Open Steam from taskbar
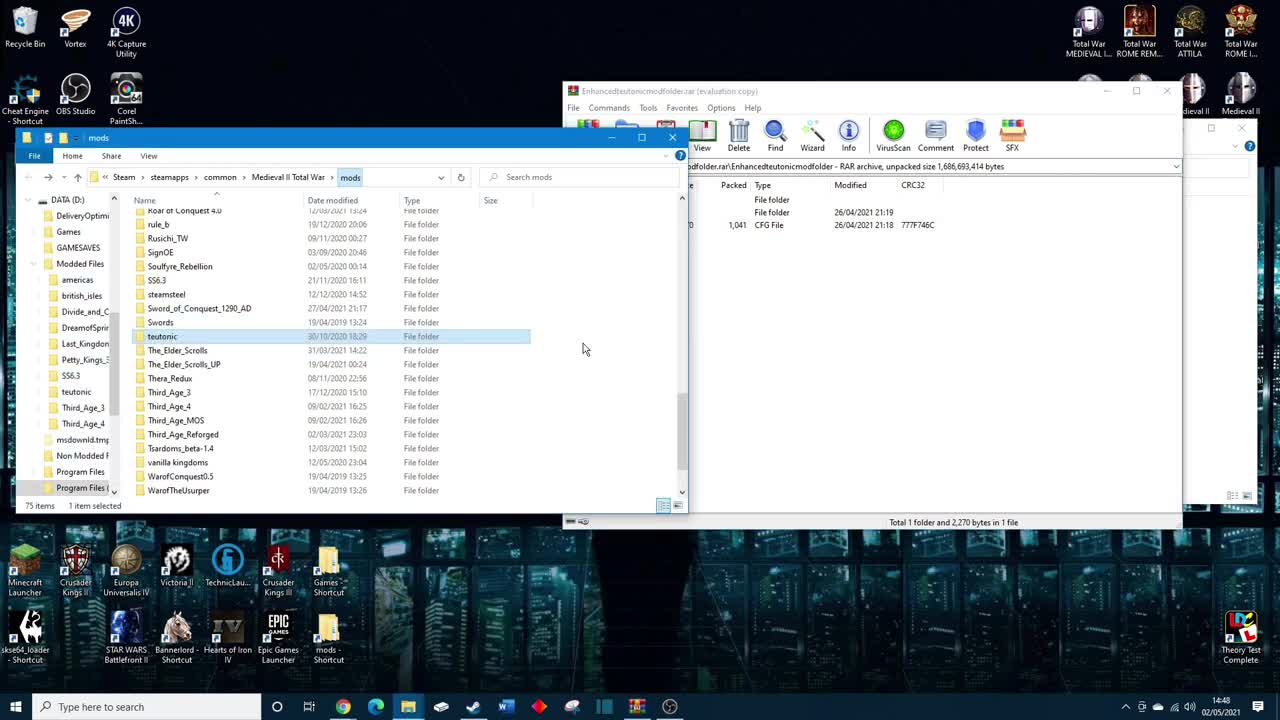The width and height of the screenshot is (1280, 720). [473, 707]
